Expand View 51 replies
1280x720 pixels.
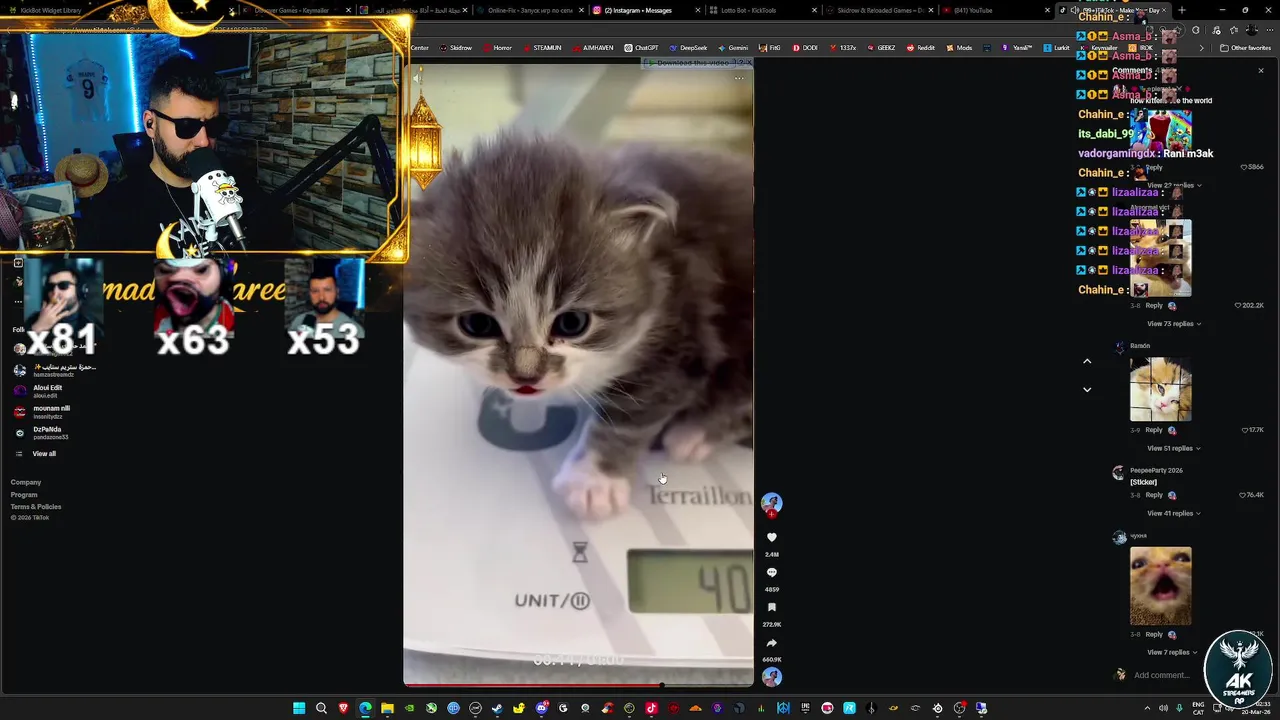pos(1174,448)
